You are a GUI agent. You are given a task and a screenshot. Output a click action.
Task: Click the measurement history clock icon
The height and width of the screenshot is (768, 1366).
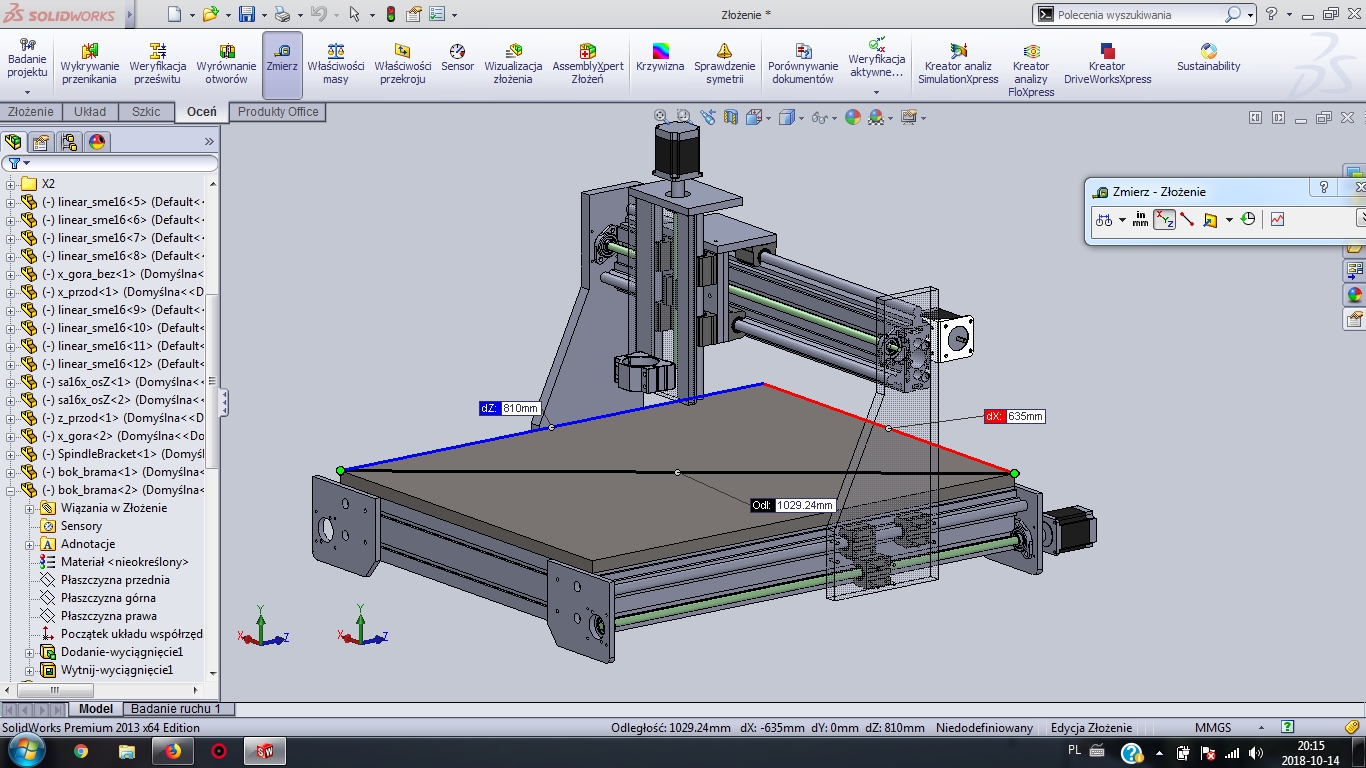pyautogui.click(x=1248, y=220)
